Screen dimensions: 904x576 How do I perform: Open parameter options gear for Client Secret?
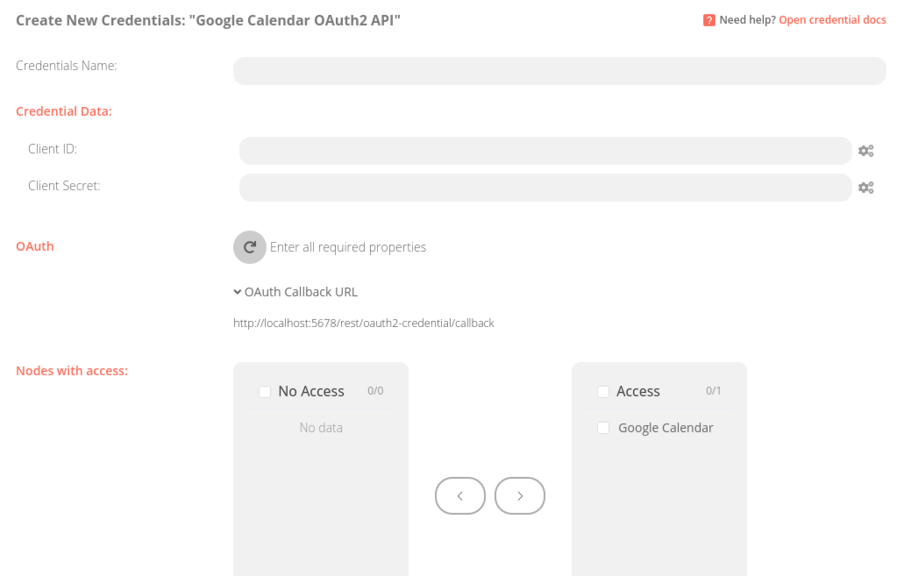(x=866, y=188)
